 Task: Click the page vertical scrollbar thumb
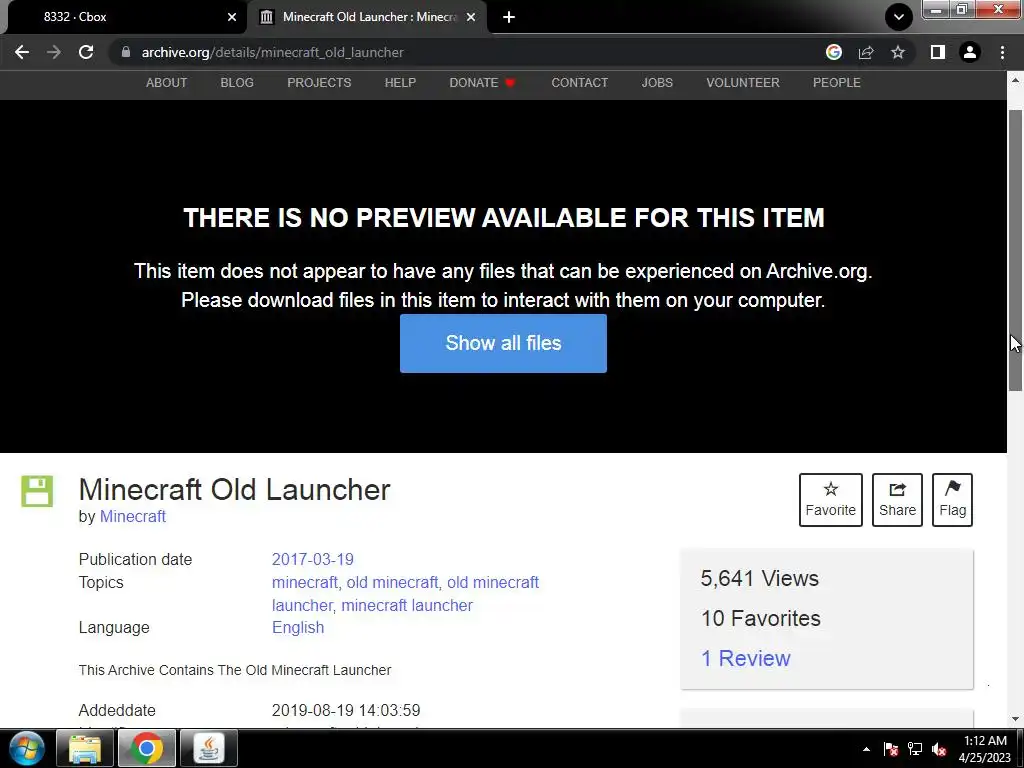coord(1015,251)
